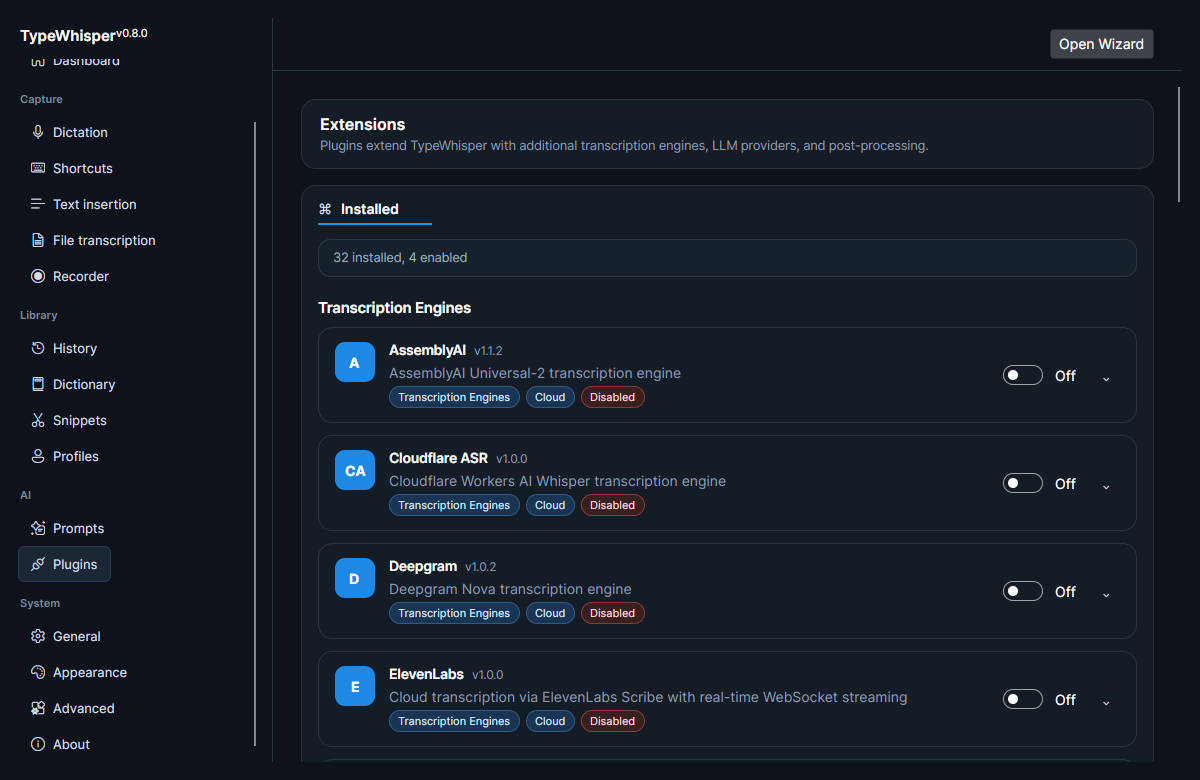Click the Extensions header title

pyautogui.click(x=362, y=124)
